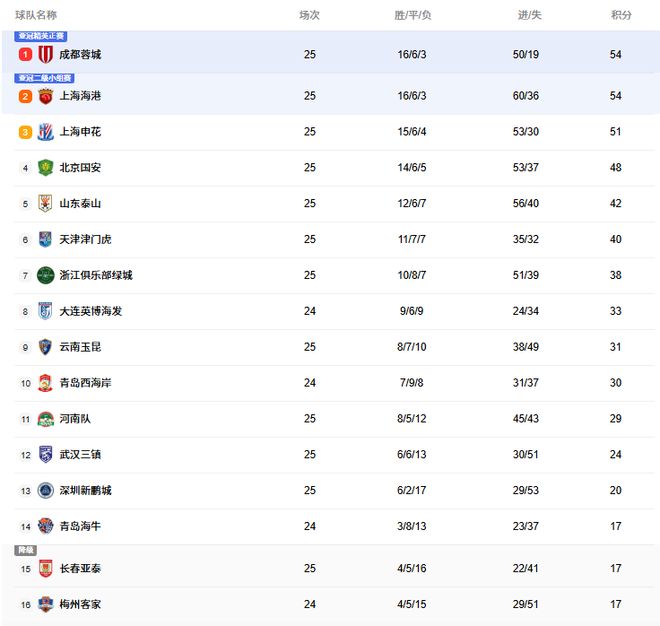The image size is (660, 626).
Task: Click the 积分 column header
Action: tap(621, 15)
